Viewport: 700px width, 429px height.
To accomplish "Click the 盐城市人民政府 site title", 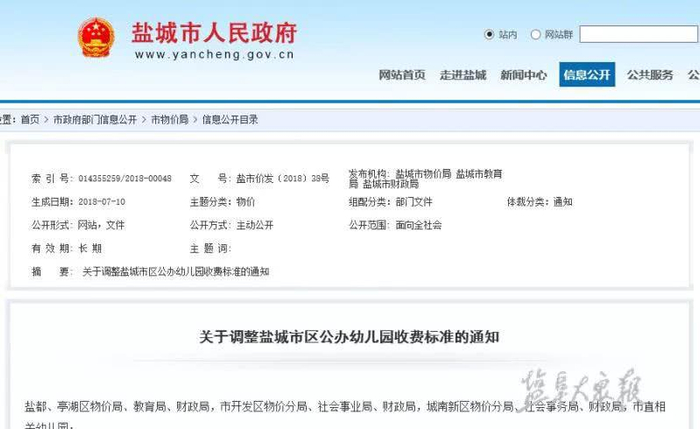I will [x=214, y=33].
